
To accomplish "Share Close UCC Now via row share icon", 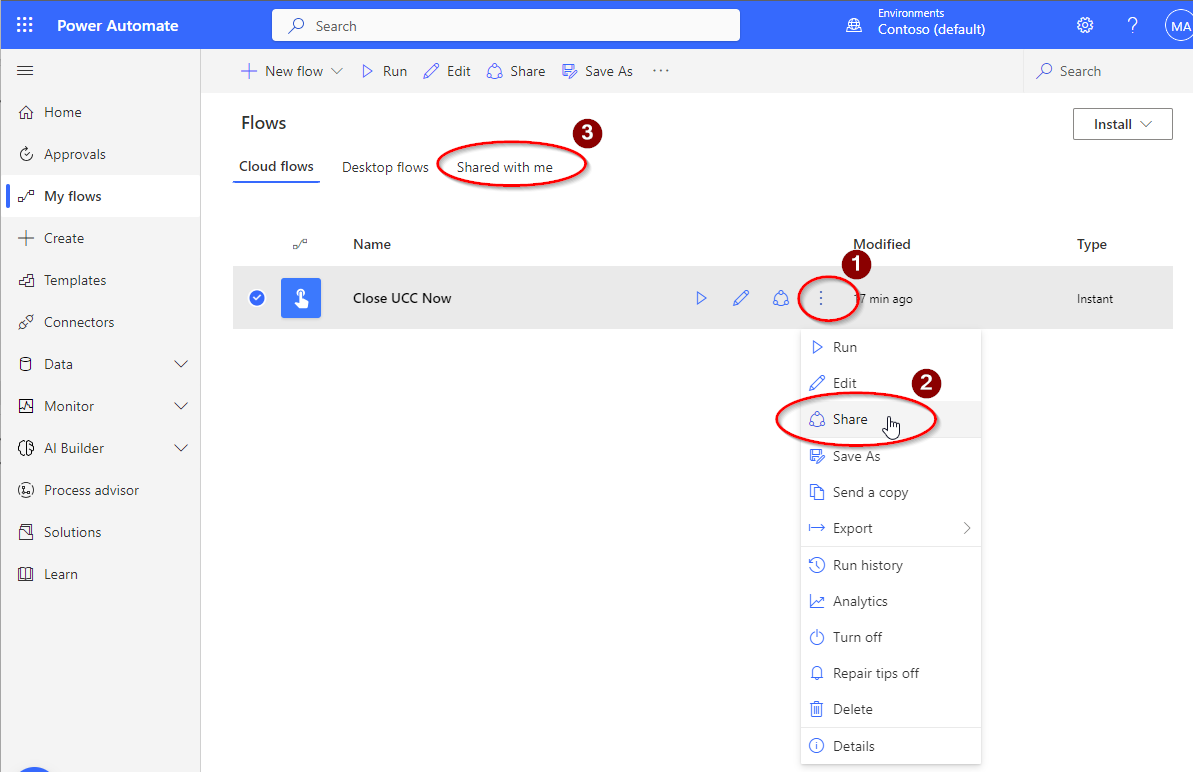I will (781, 298).
